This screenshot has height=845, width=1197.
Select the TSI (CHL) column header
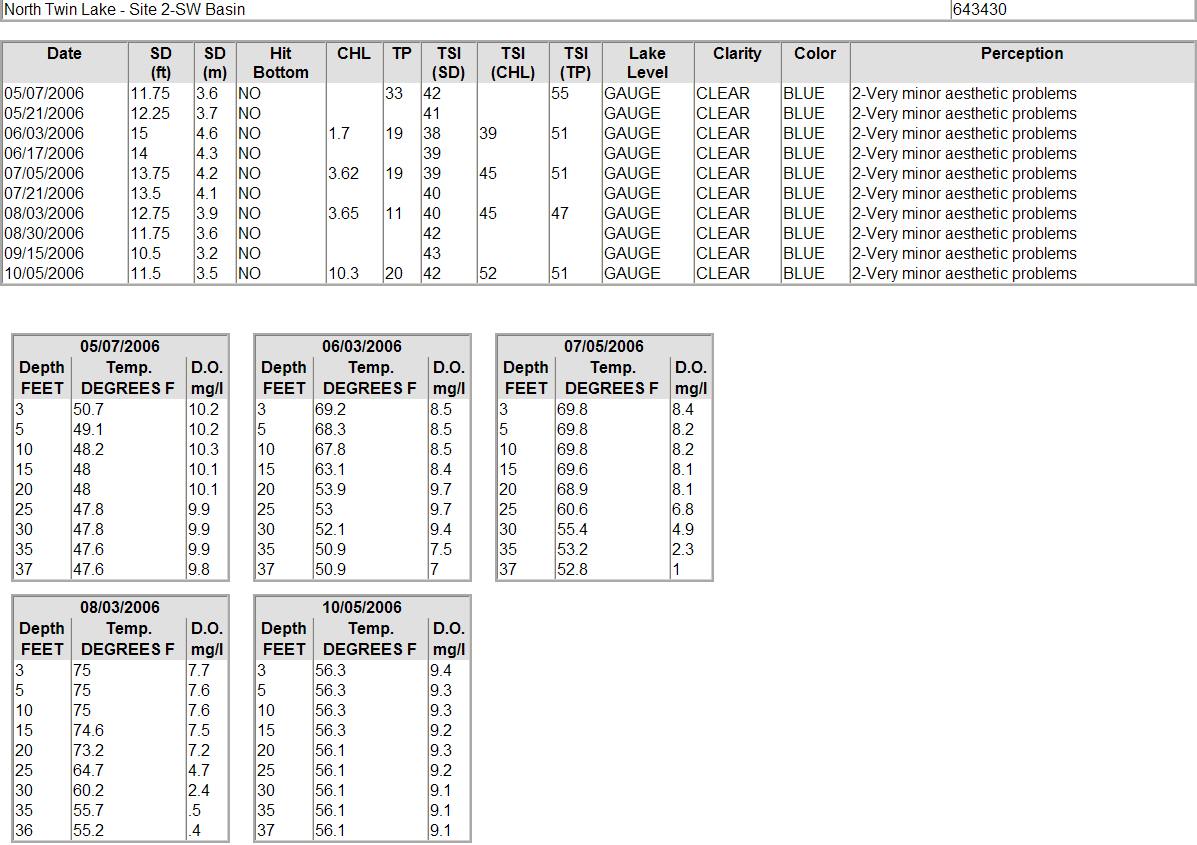point(512,63)
